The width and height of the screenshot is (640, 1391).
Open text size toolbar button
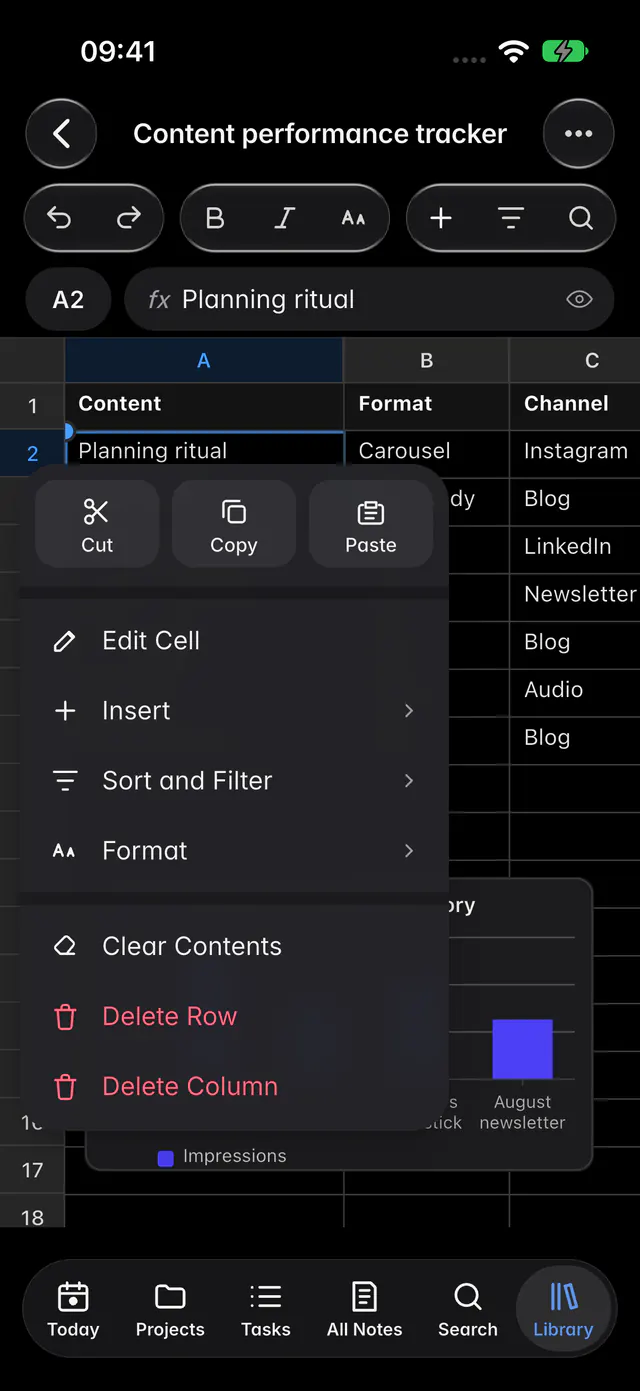pos(353,218)
